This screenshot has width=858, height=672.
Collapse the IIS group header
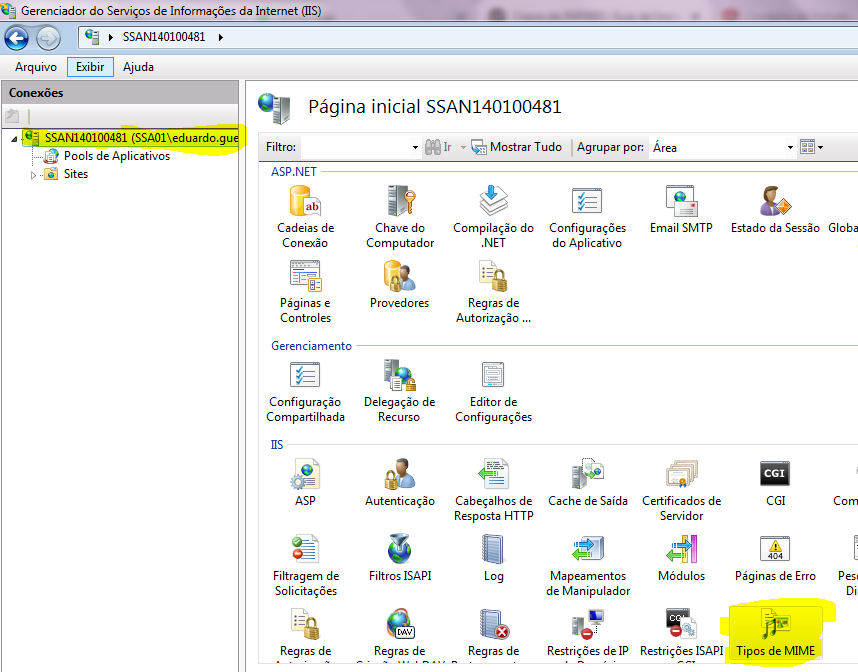pos(277,445)
